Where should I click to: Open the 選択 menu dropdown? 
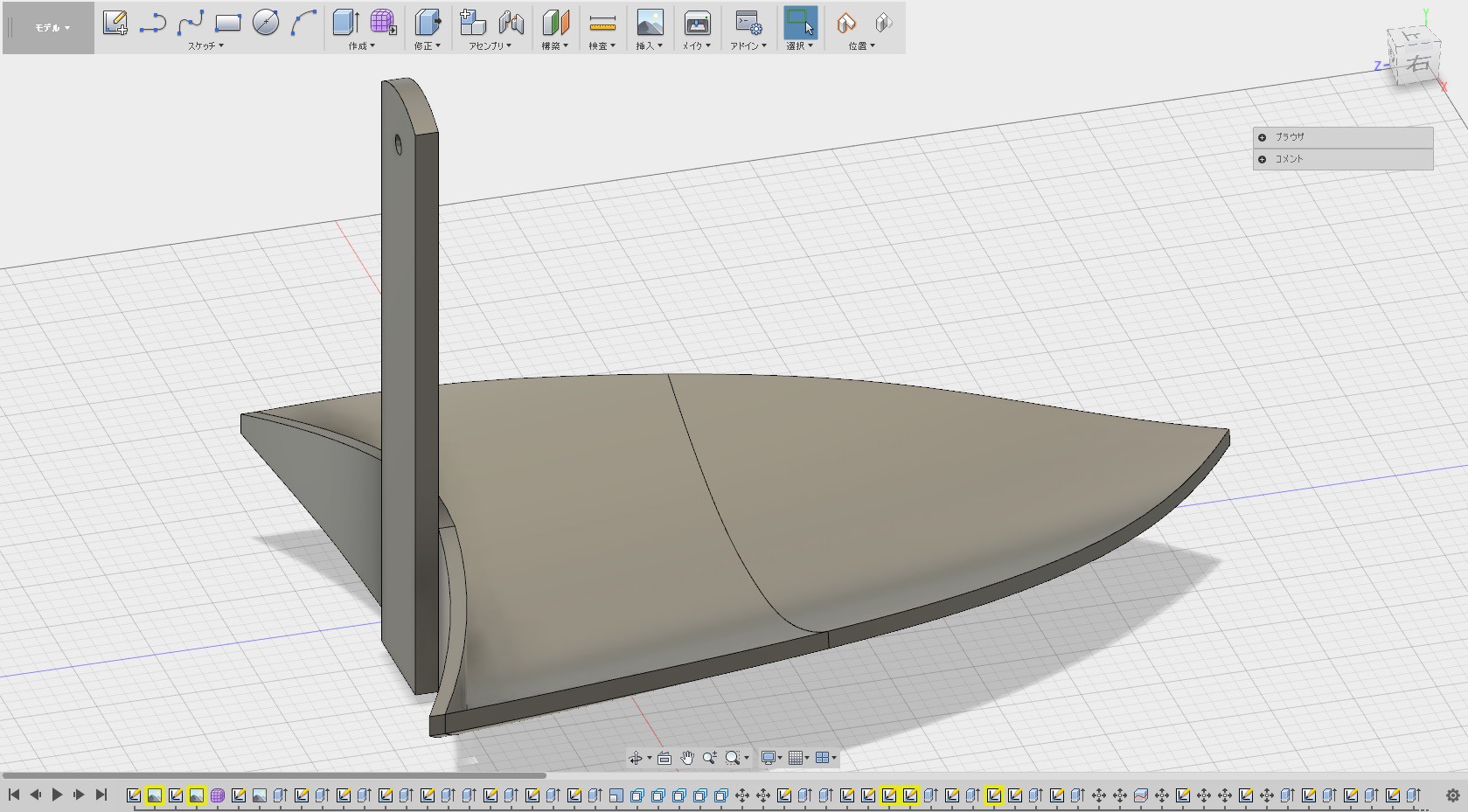pos(800,45)
